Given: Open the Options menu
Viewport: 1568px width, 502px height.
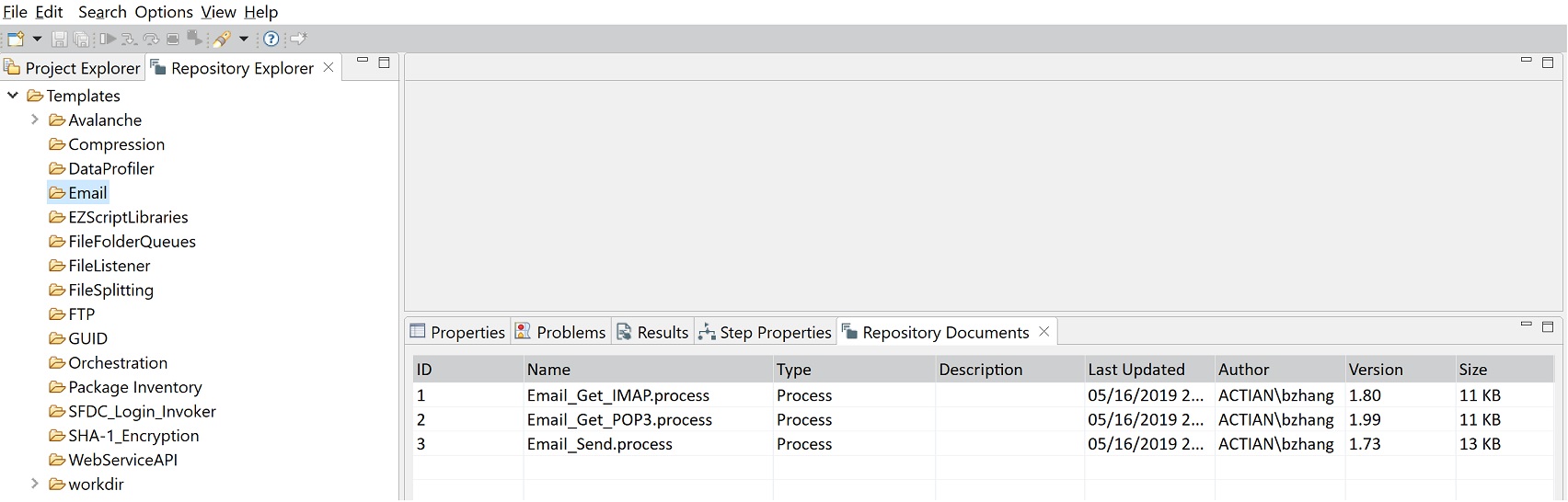Looking at the screenshot, I should (x=164, y=12).
